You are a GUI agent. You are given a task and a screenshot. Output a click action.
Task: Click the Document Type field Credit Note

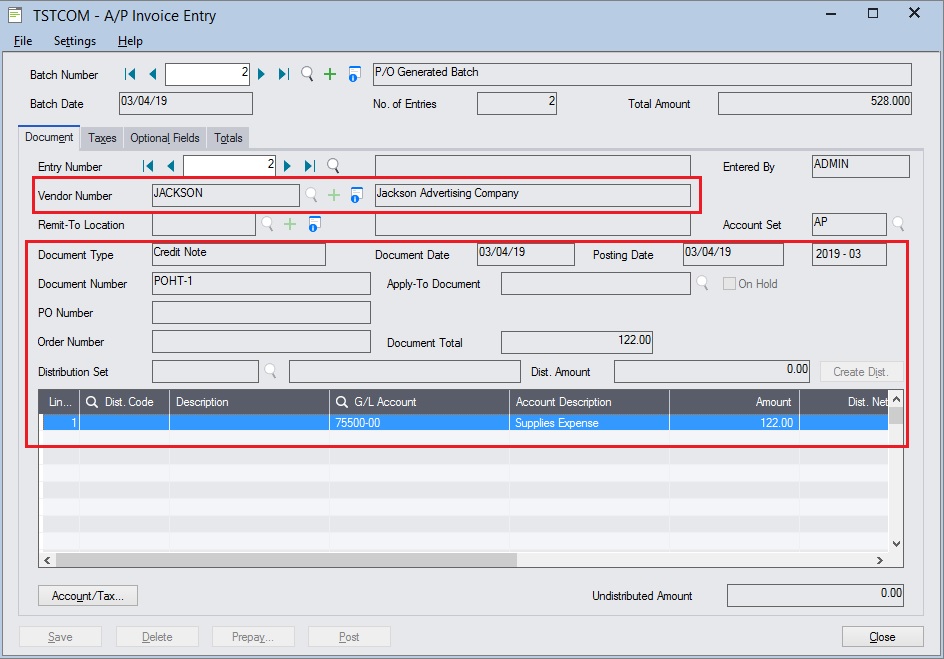coord(238,254)
